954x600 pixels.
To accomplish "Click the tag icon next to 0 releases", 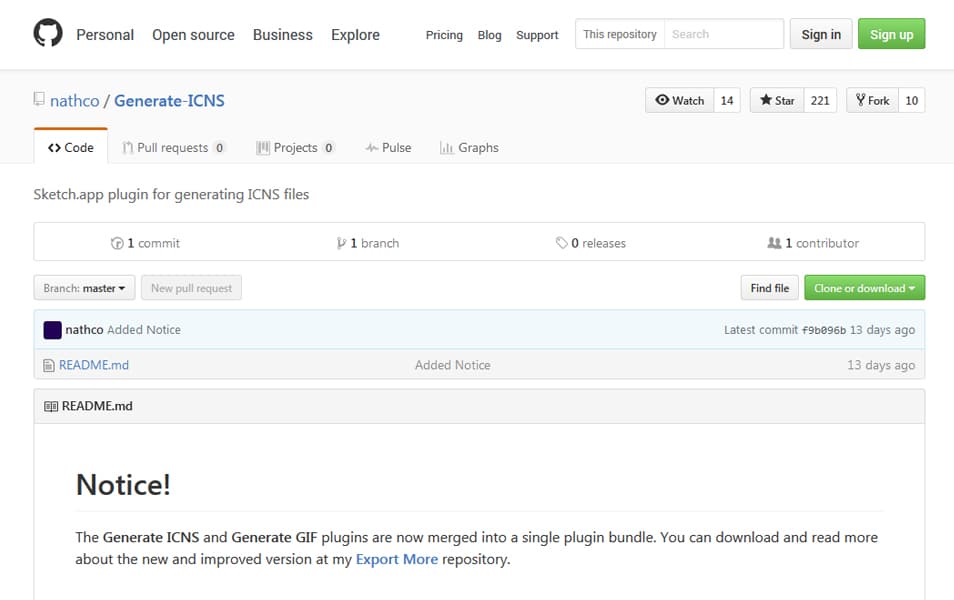I will (x=562, y=243).
